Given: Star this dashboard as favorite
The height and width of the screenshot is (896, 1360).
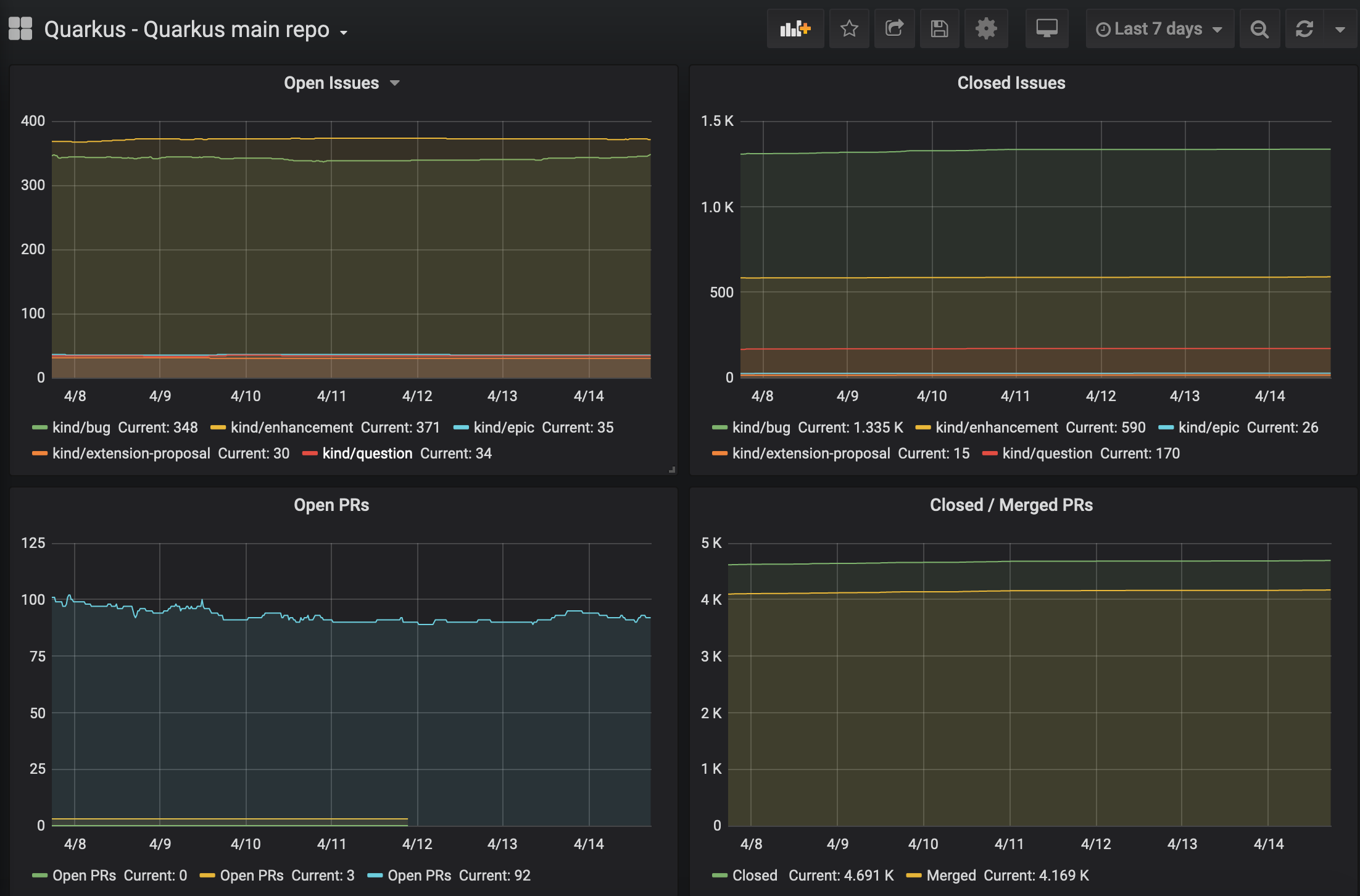Looking at the screenshot, I should pyautogui.click(x=849, y=28).
